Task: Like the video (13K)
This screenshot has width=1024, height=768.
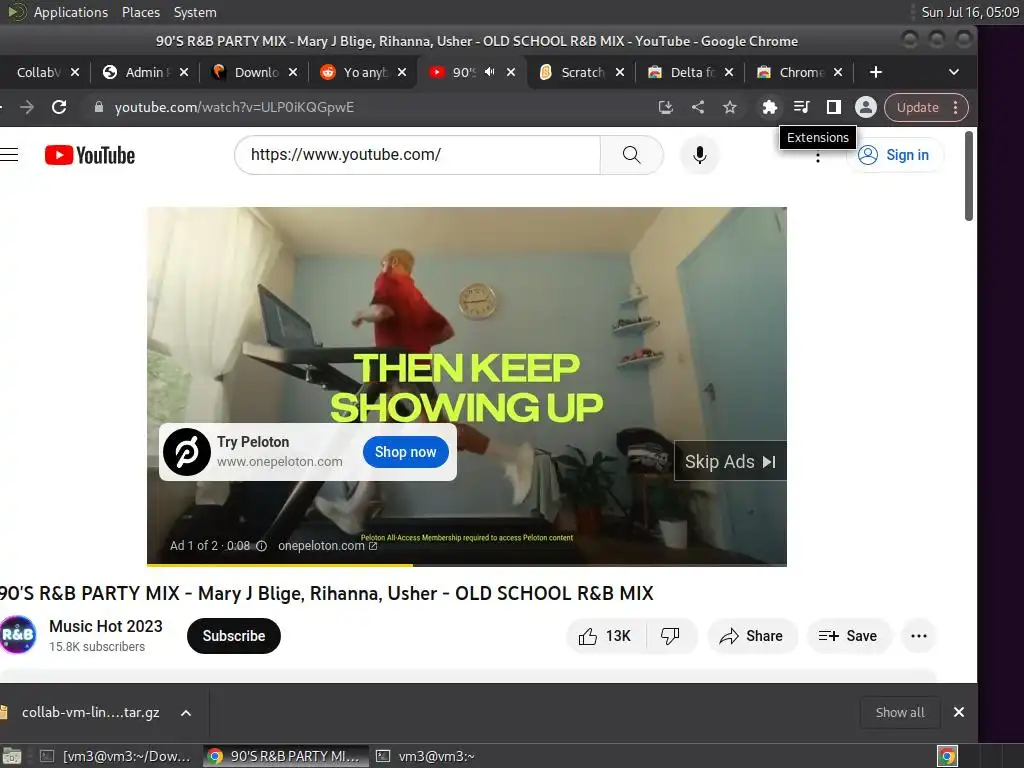Action: 605,635
